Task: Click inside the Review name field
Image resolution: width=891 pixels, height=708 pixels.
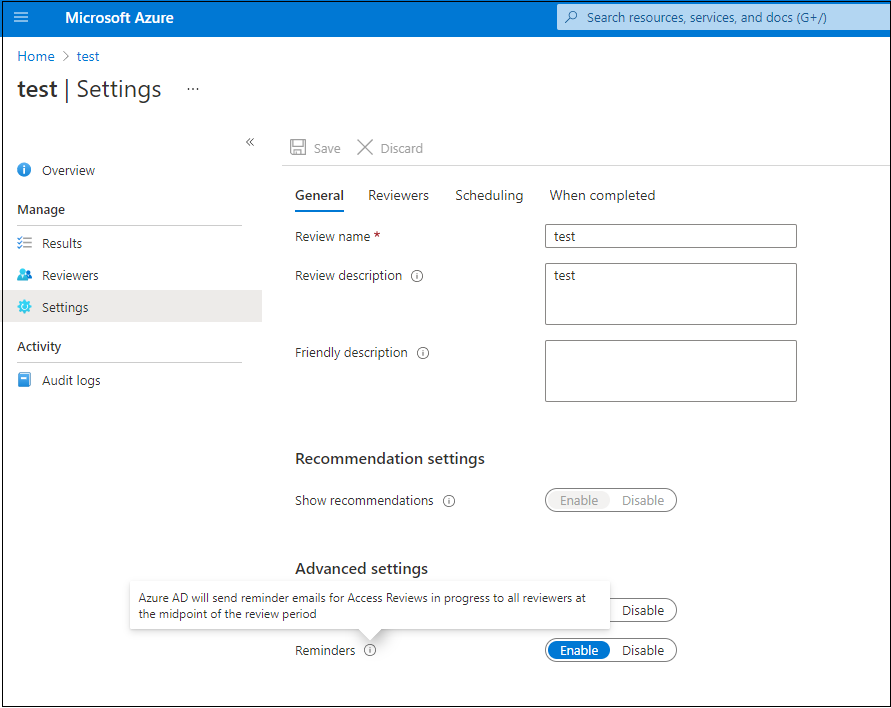Action: 670,236
